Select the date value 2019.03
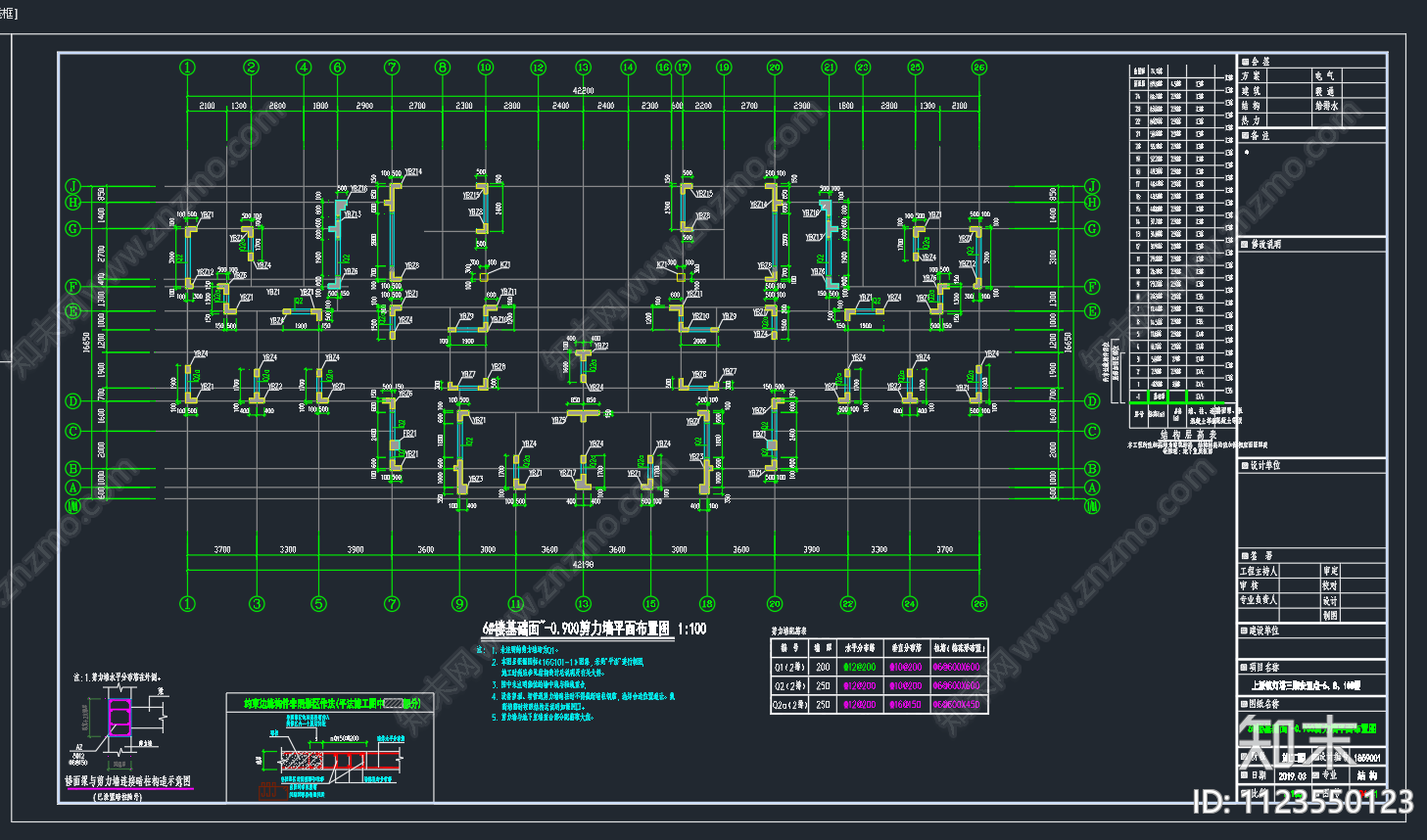1427x840 pixels. [x=1292, y=775]
